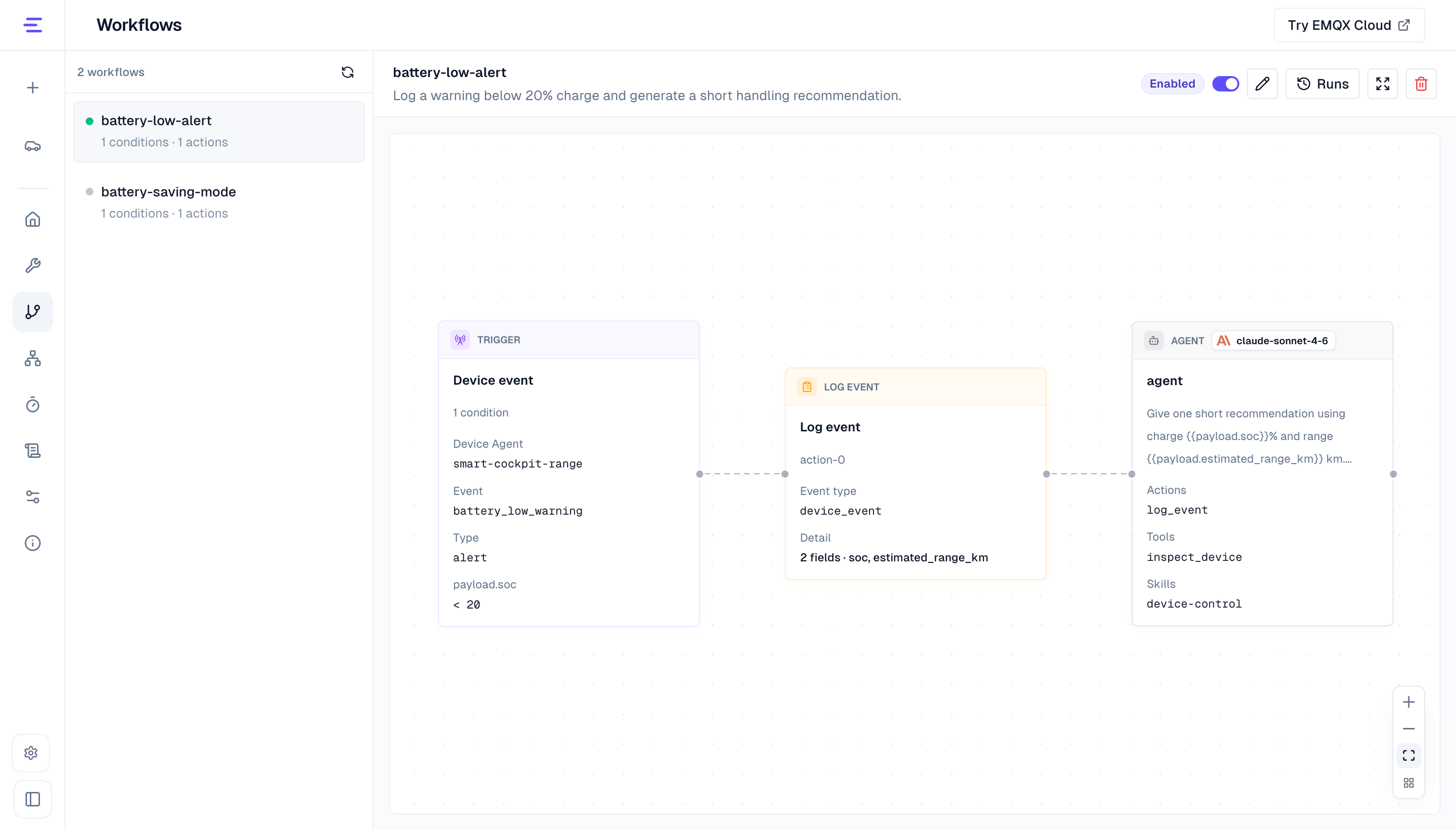Click the battery_low_warning event value
1456x830 pixels.
(x=518, y=511)
